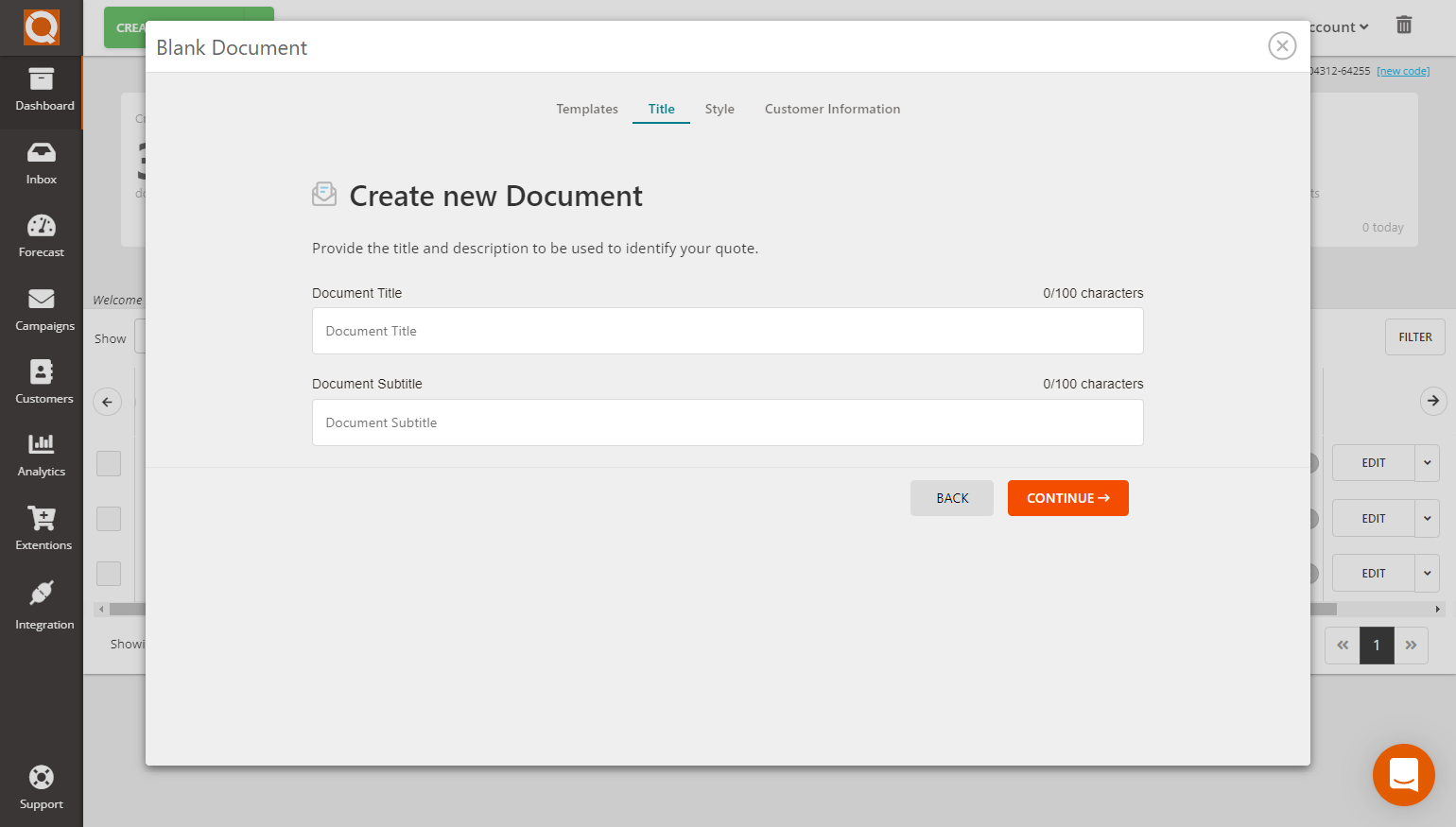Open the Integration settings
Viewport: 1456px width, 827px height.
pos(42,605)
